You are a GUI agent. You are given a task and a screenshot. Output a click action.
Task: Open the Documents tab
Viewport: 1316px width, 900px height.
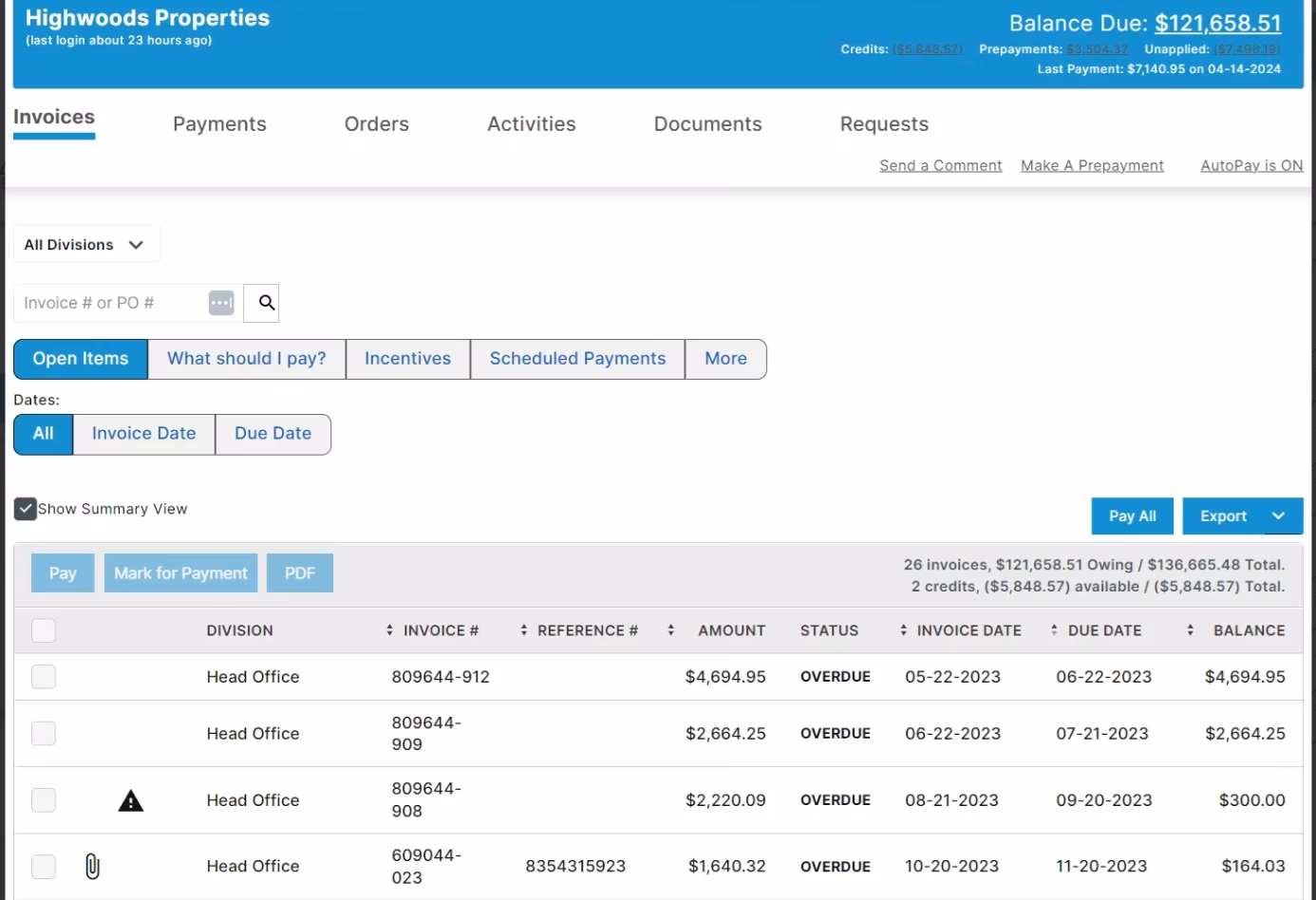(708, 124)
